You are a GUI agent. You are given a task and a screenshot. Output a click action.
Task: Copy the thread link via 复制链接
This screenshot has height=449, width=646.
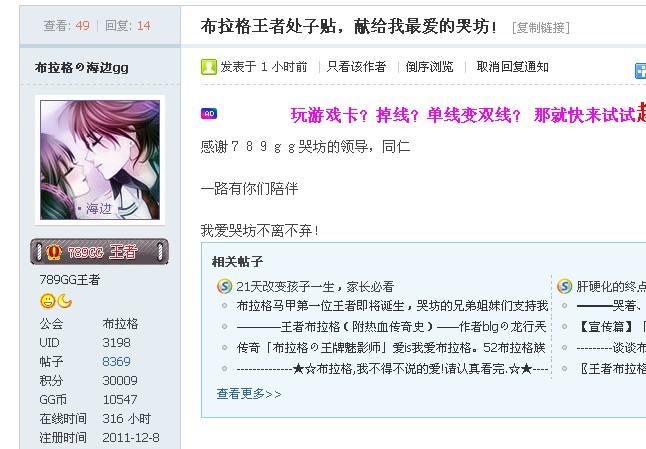tap(541, 28)
